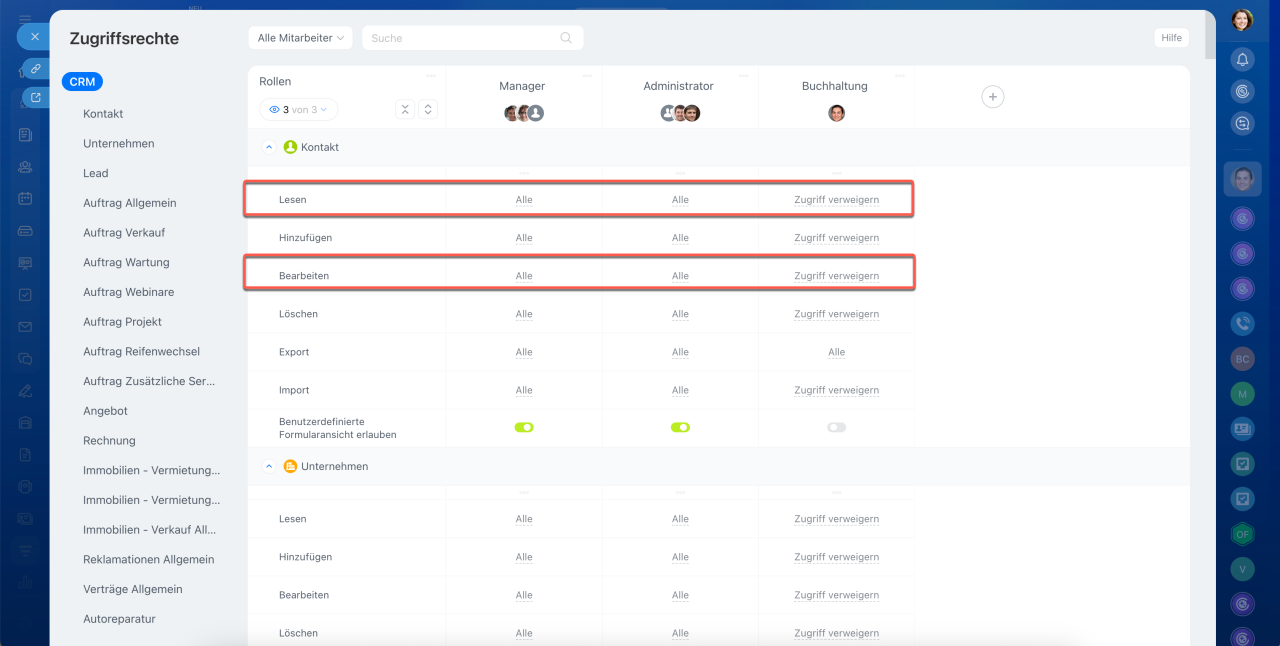
Task: Open the Alle Mitarbeiter dropdown
Action: point(300,38)
